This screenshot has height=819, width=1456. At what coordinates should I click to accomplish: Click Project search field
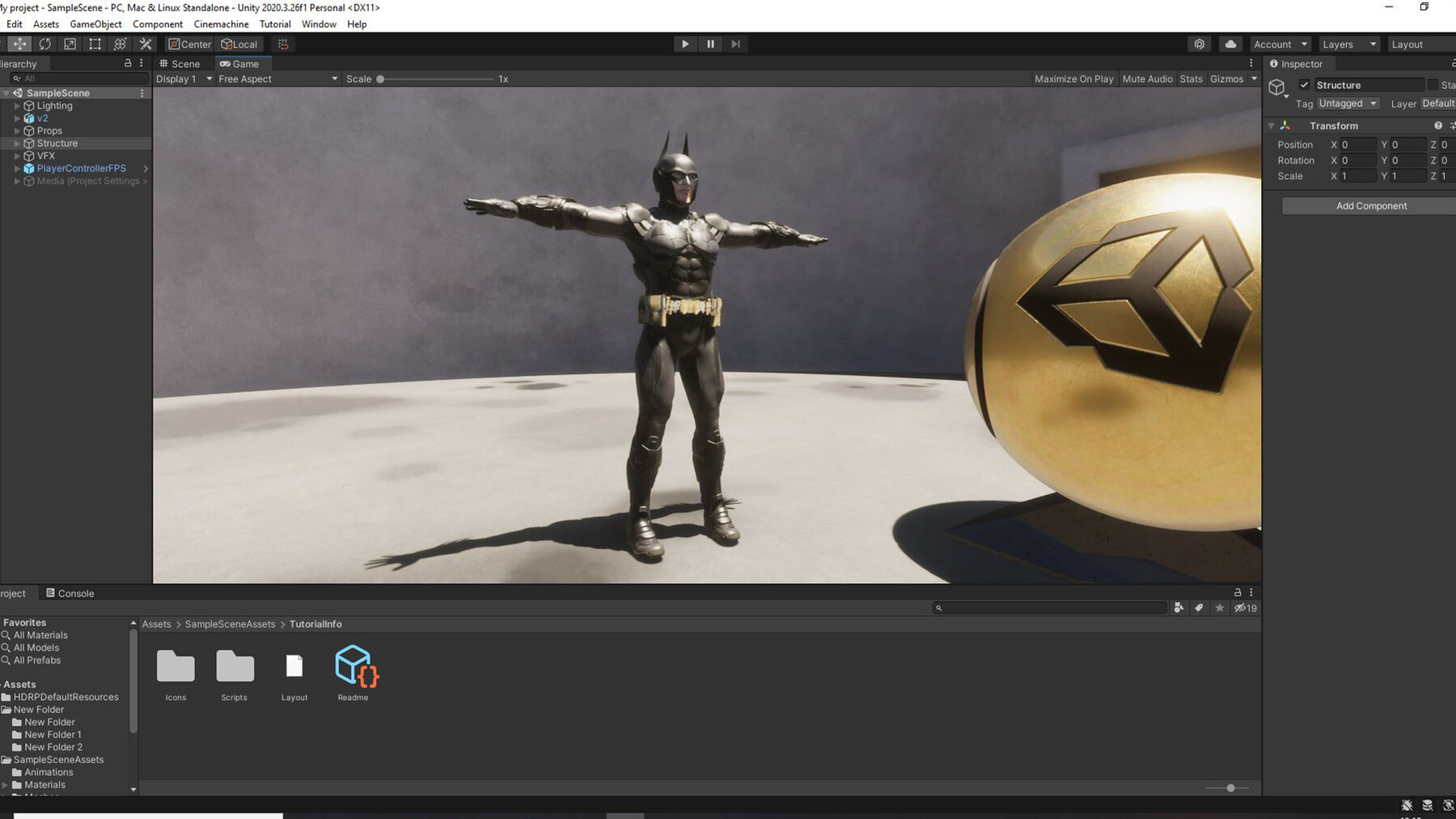tap(1050, 608)
